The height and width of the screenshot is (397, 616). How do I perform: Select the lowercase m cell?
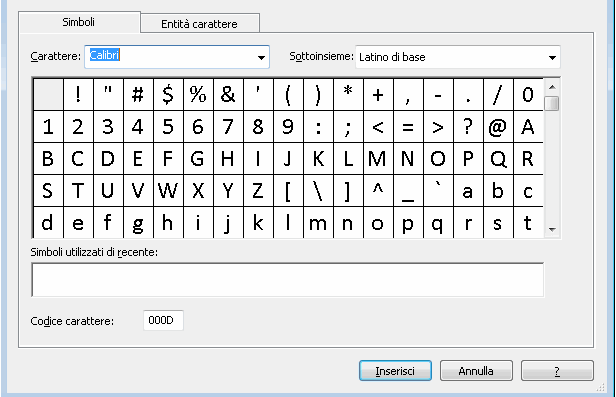pyautogui.click(x=318, y=223)
